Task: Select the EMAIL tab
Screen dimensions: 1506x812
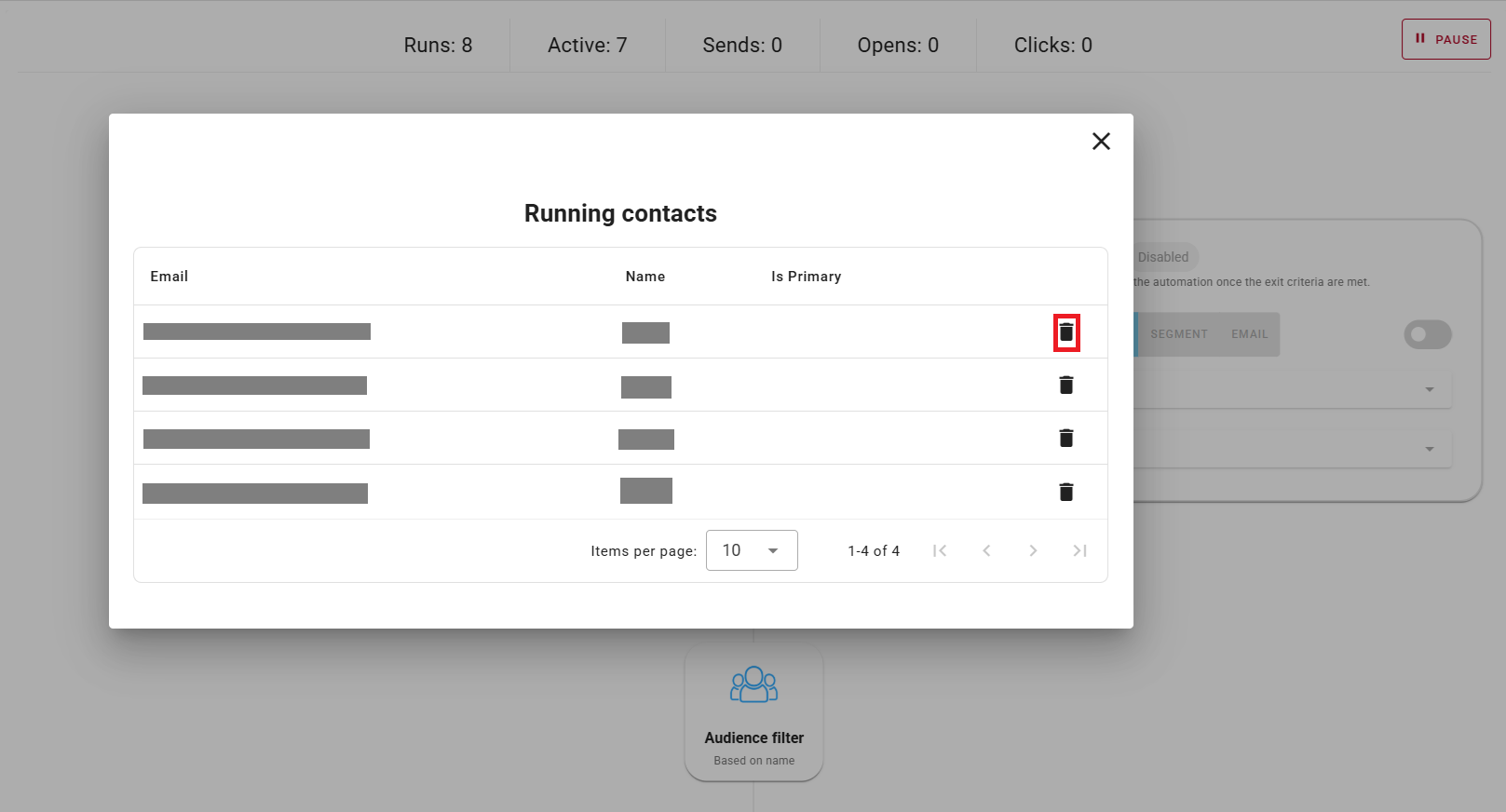Action: (x=1249, y=334)
